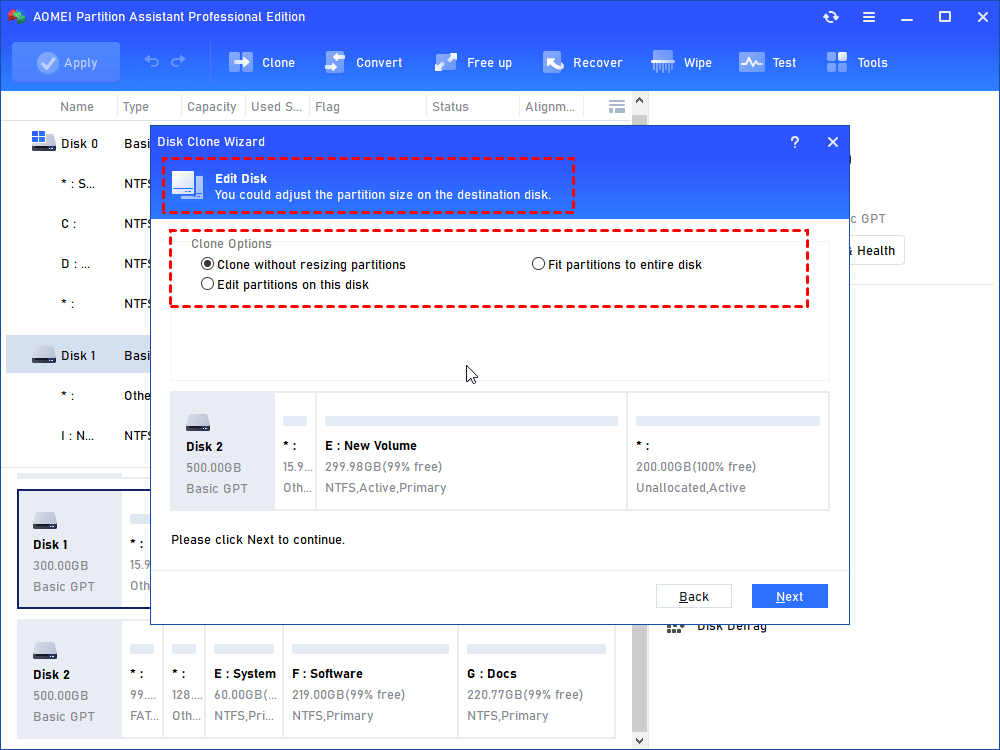The width and height of the screenshot is (1000, 750).
Task: Choose Edit partitions on this disk
Action: tap(208, 285)
